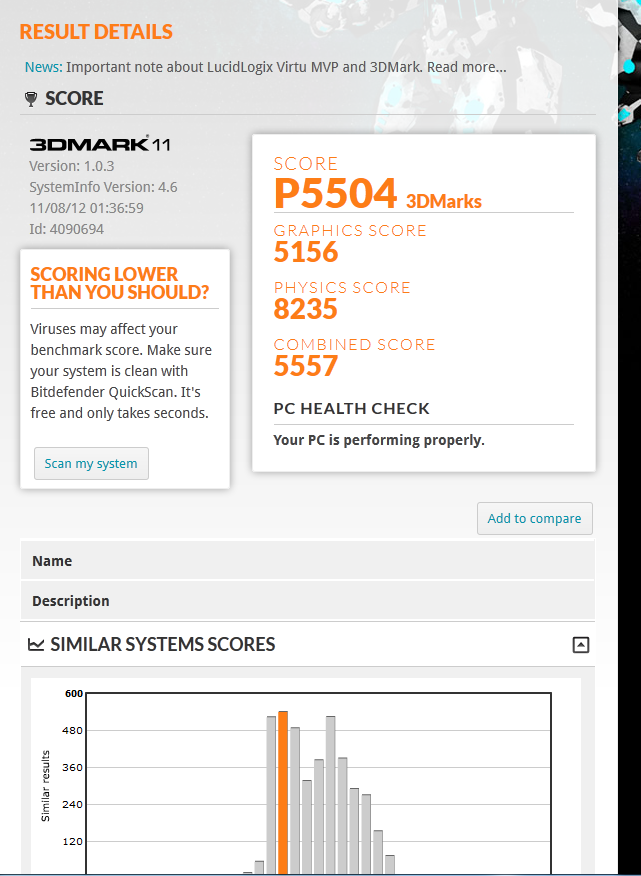Viewport: 641px width, 876px height.
Task: Follow the 'Read more...' link
Action: 467,67
